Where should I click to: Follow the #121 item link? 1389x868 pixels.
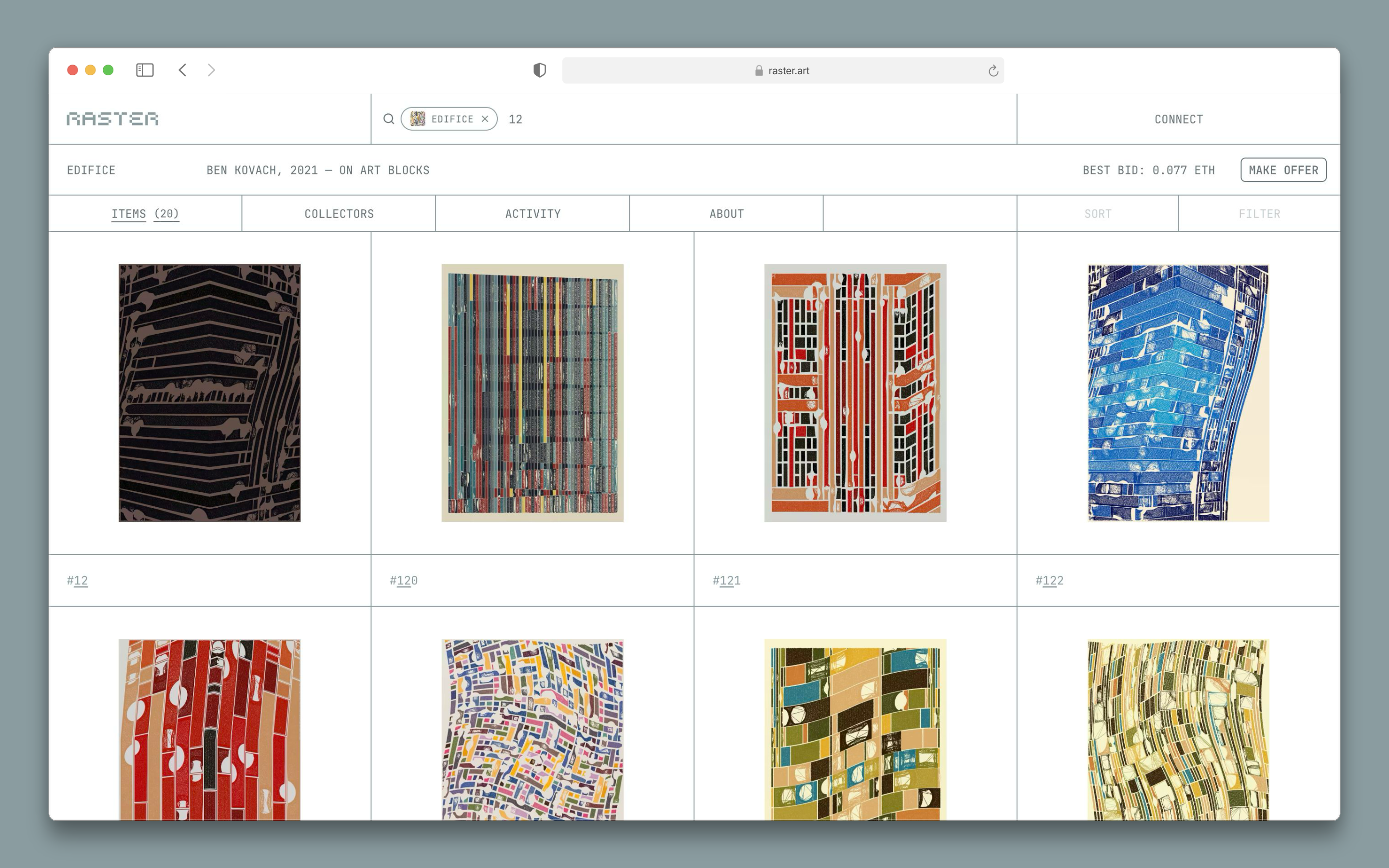click(727, 581)
